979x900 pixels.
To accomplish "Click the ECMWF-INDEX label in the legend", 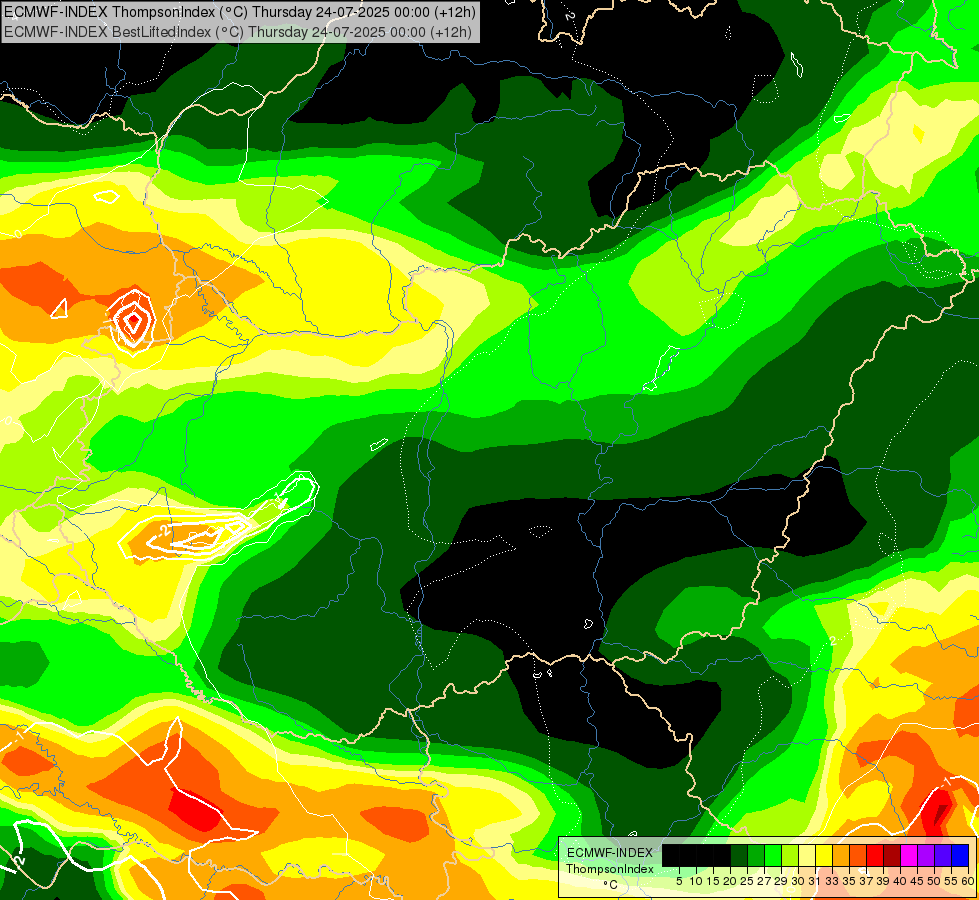I will tap(610, 853).
